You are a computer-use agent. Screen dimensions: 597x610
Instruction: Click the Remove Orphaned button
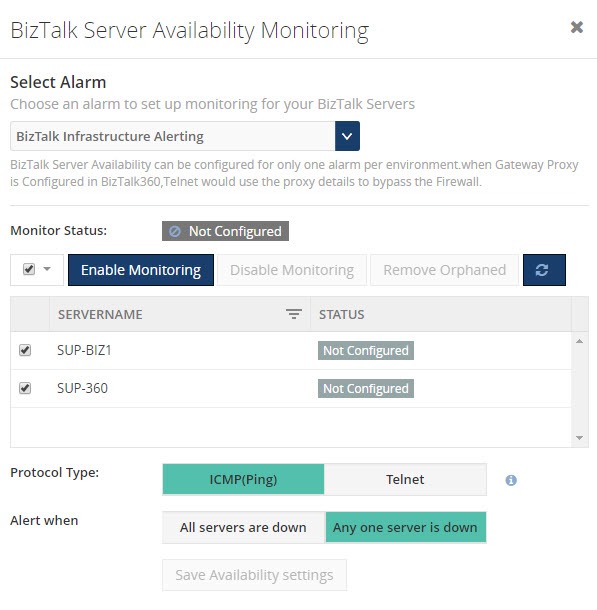pos(445,270)
